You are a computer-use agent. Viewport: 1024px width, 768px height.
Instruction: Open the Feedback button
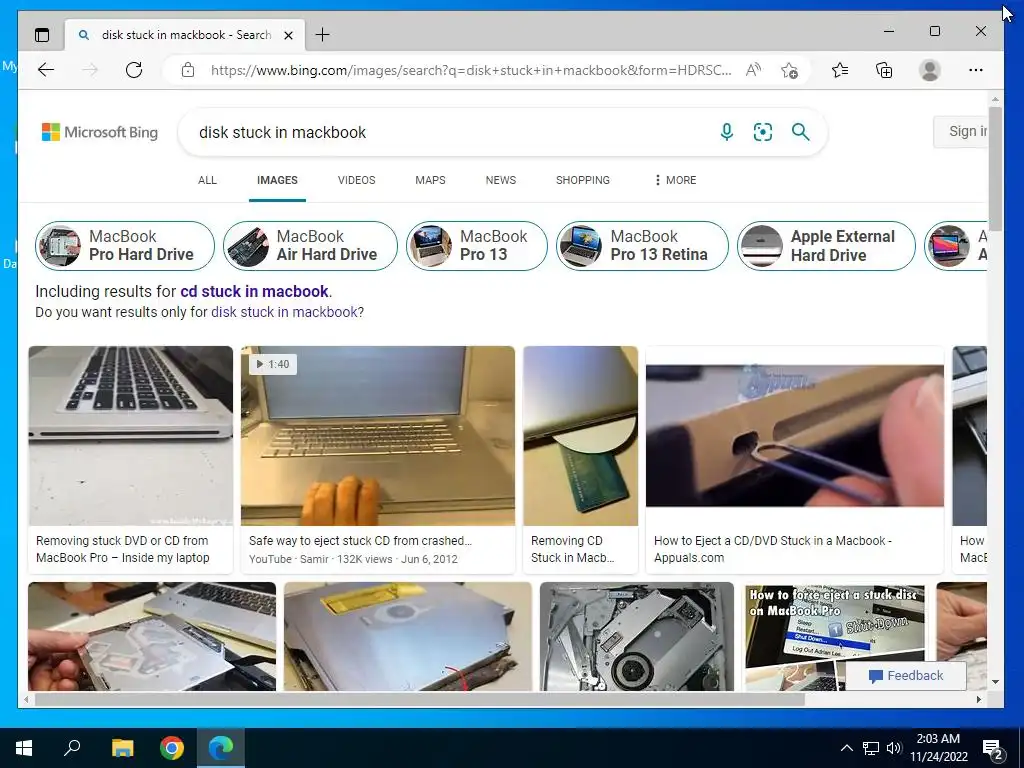click(906, 676)
